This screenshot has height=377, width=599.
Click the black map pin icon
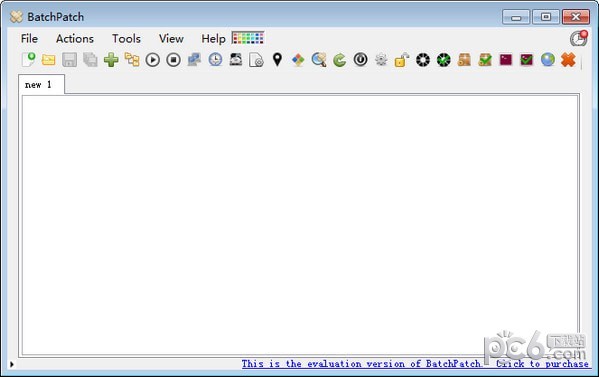point(277,60)
